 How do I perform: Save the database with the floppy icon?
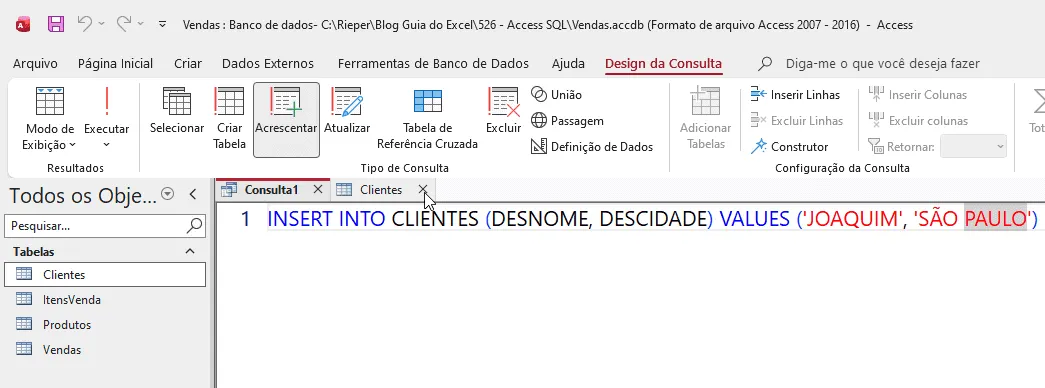point(57,25)
